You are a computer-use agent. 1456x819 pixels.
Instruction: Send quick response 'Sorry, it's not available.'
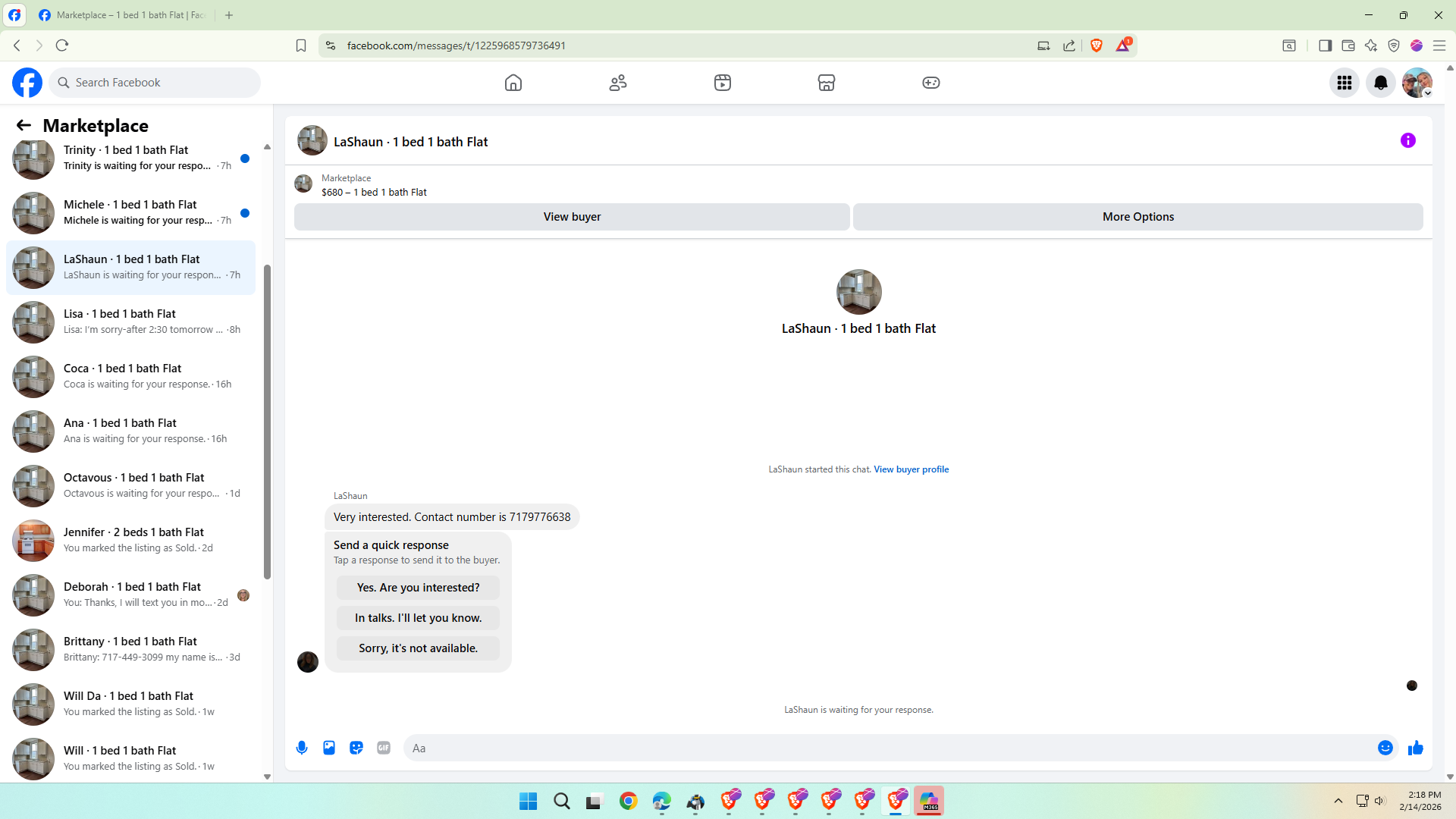(418, 648)
